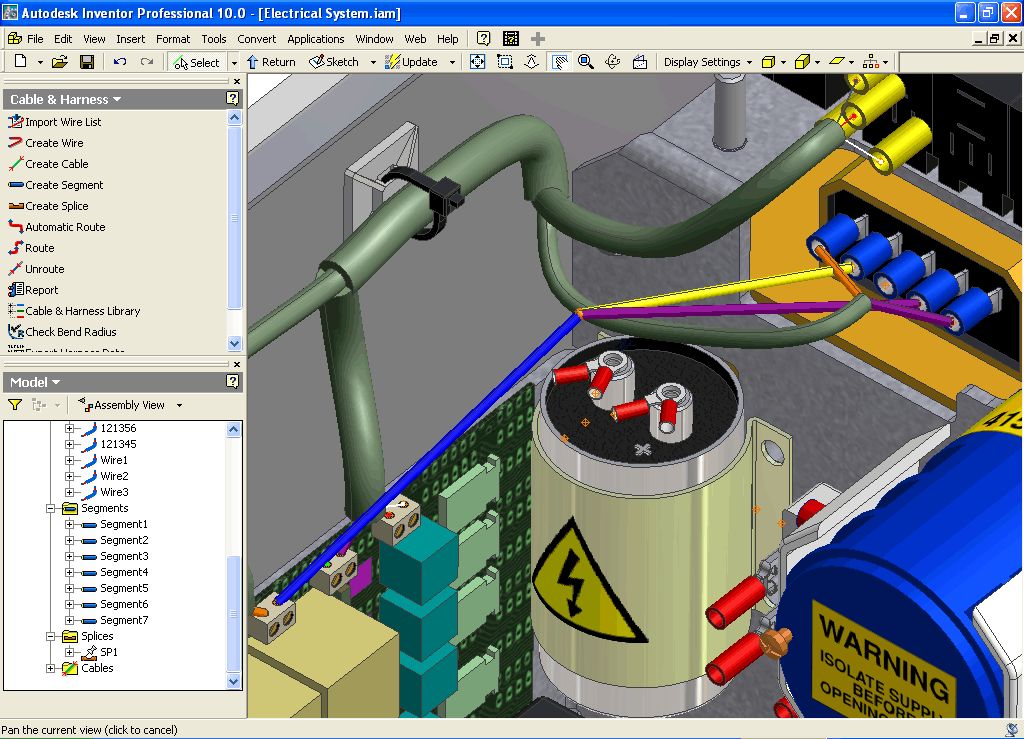Open help for Cable & Harness panel
1024x739 pixels.
tap(232, 99)
